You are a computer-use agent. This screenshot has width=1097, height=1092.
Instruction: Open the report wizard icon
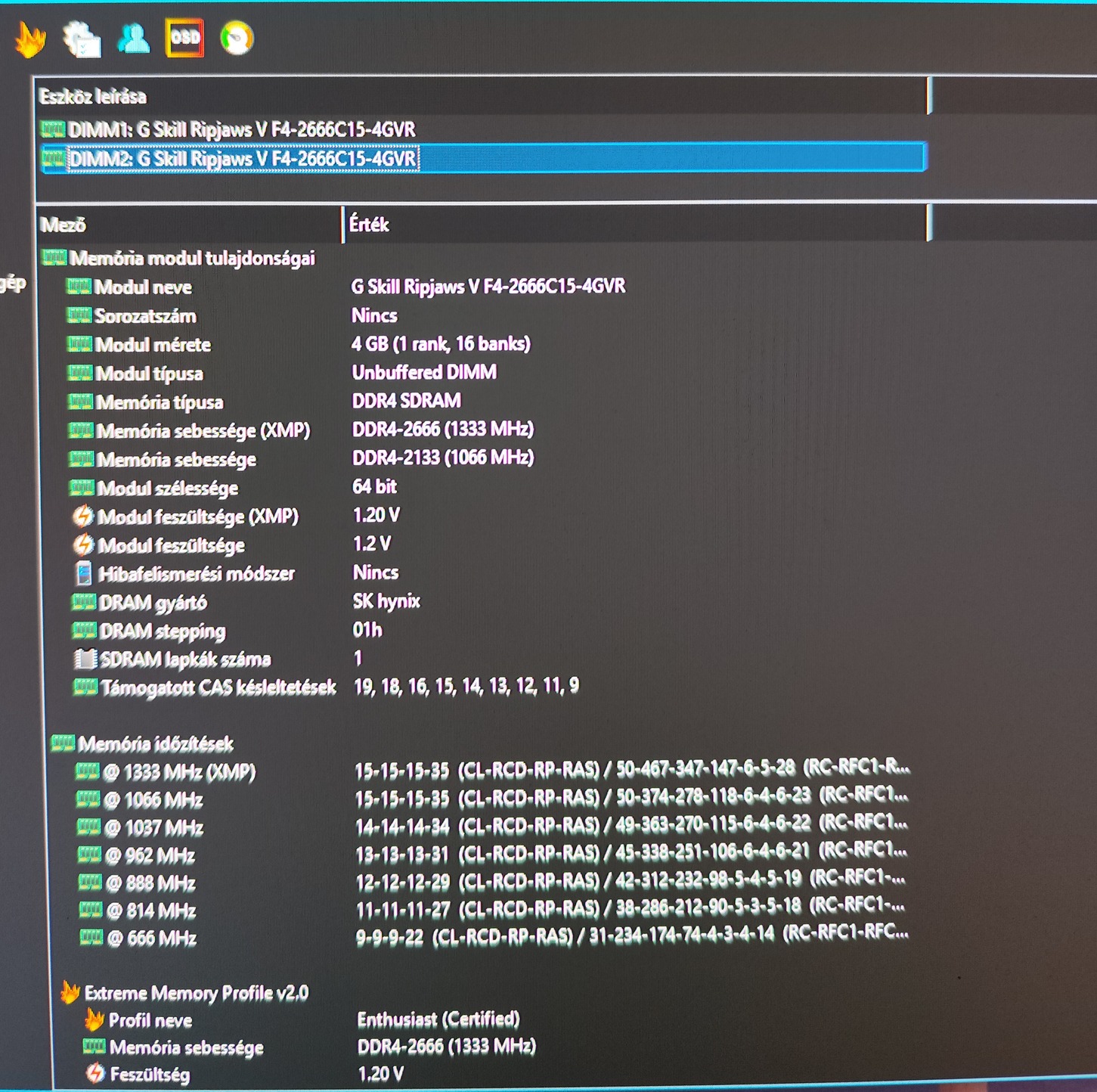click(82, 39)
